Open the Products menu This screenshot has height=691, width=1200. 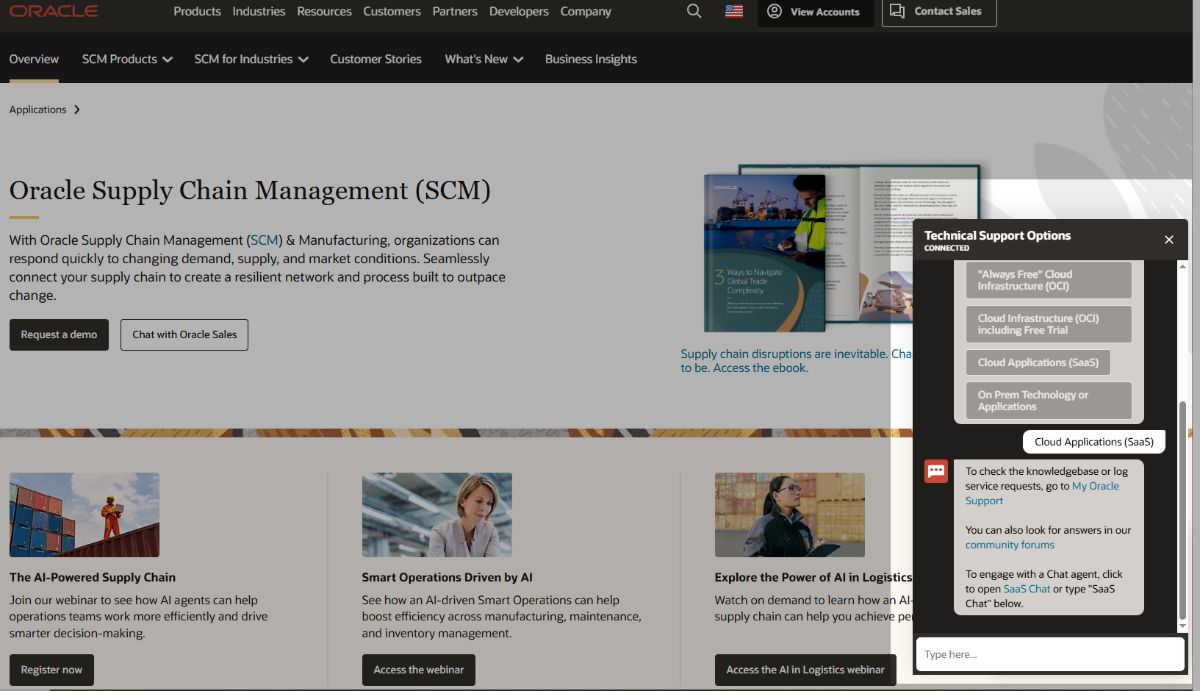click(197, 11)
